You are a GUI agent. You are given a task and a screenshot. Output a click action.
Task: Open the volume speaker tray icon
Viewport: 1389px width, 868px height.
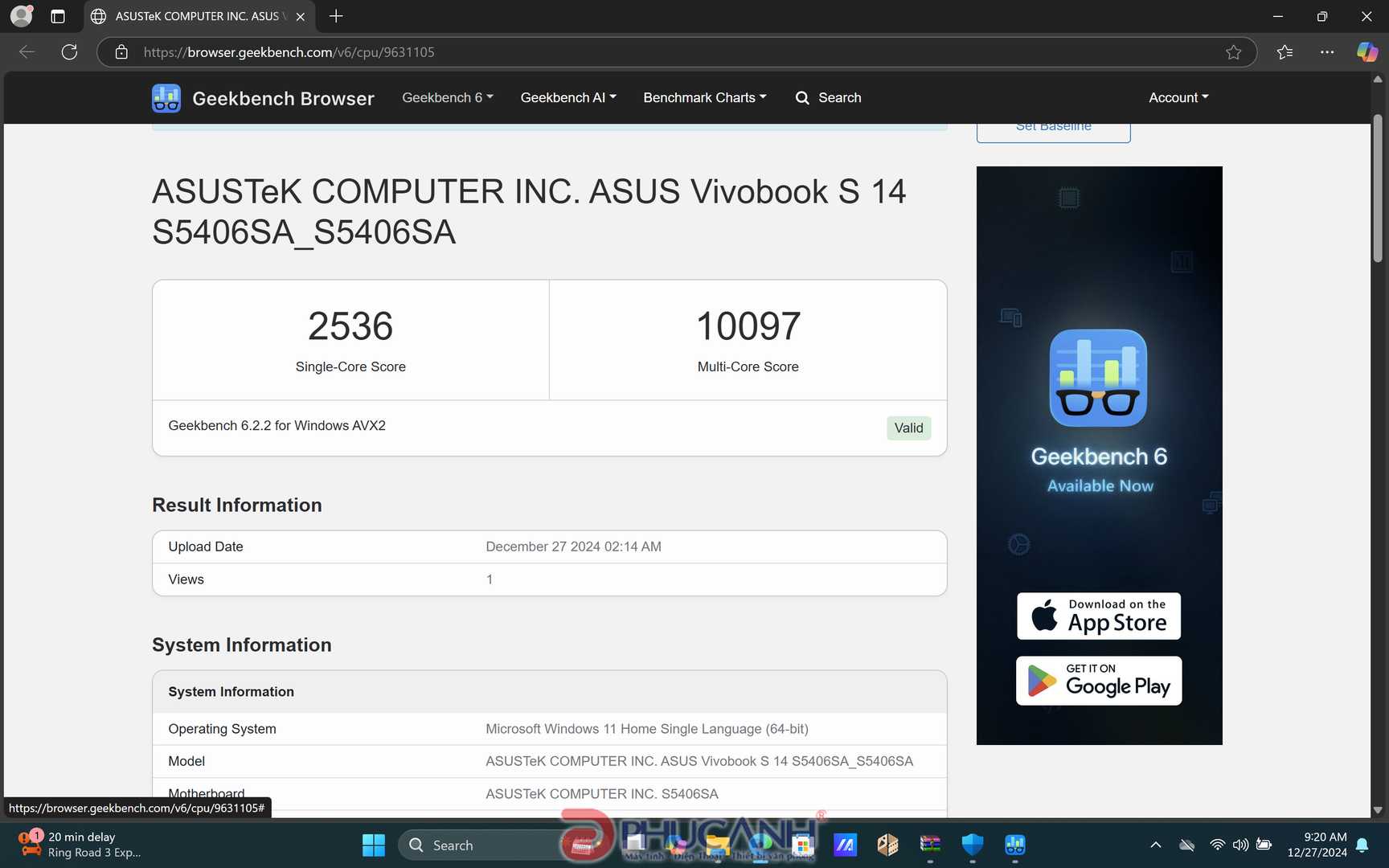(x=1240, y=845)
